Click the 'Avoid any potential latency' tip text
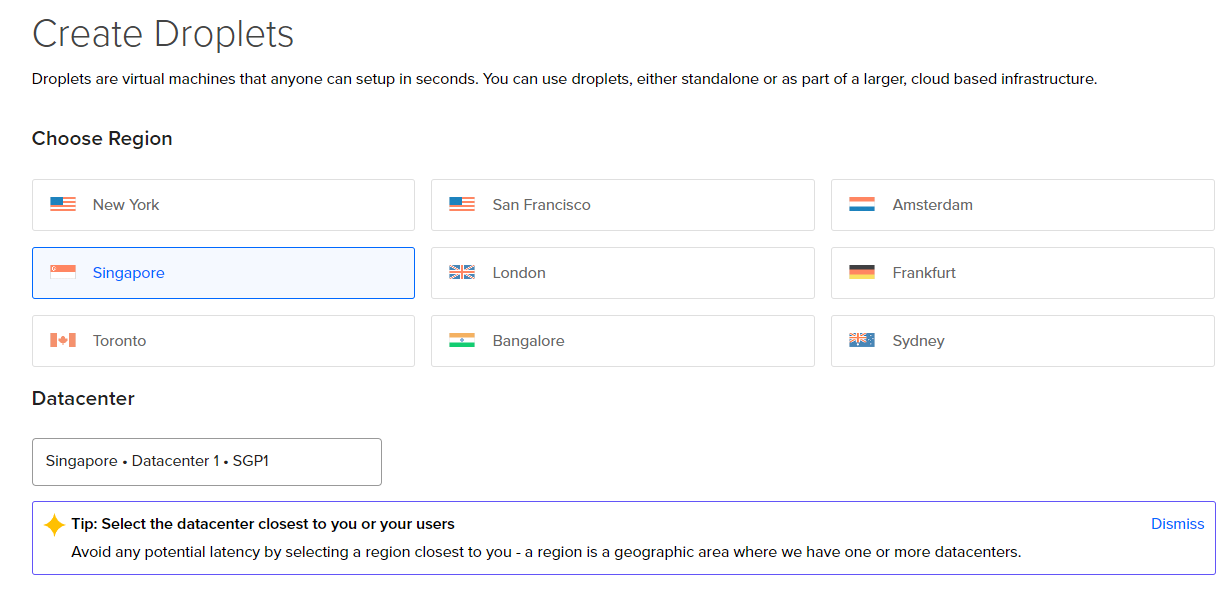Image resolution: width=1231 pixels, height=598 pixels. click(x=546, y=552)
